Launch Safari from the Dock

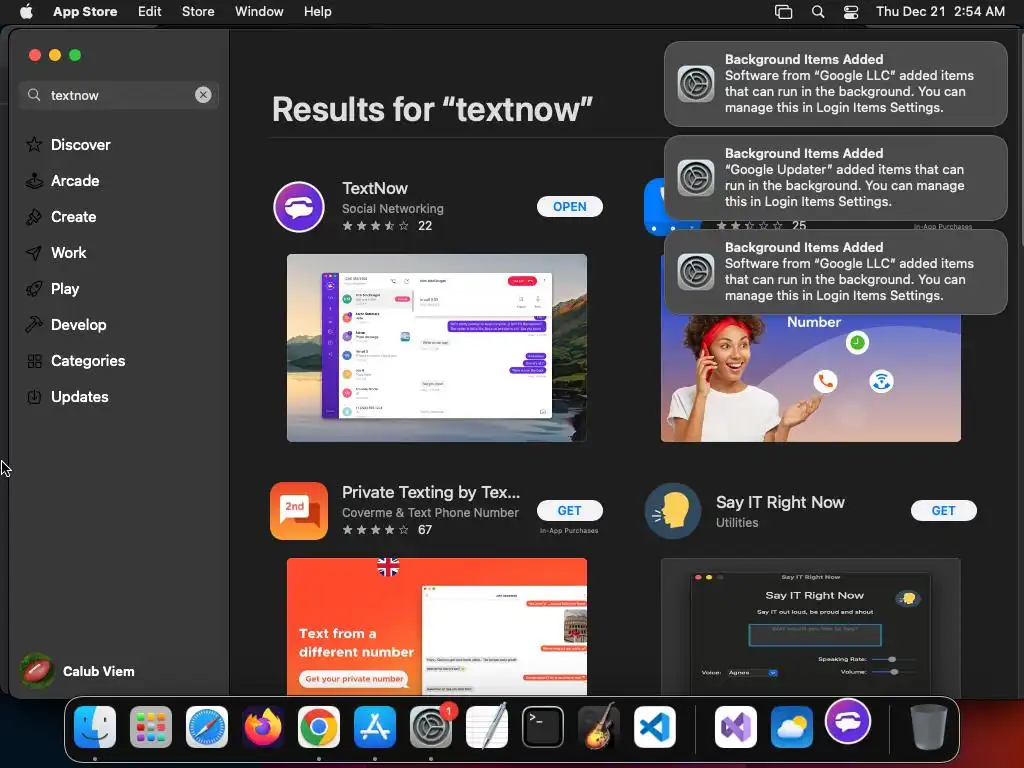(x=207, y=727)
